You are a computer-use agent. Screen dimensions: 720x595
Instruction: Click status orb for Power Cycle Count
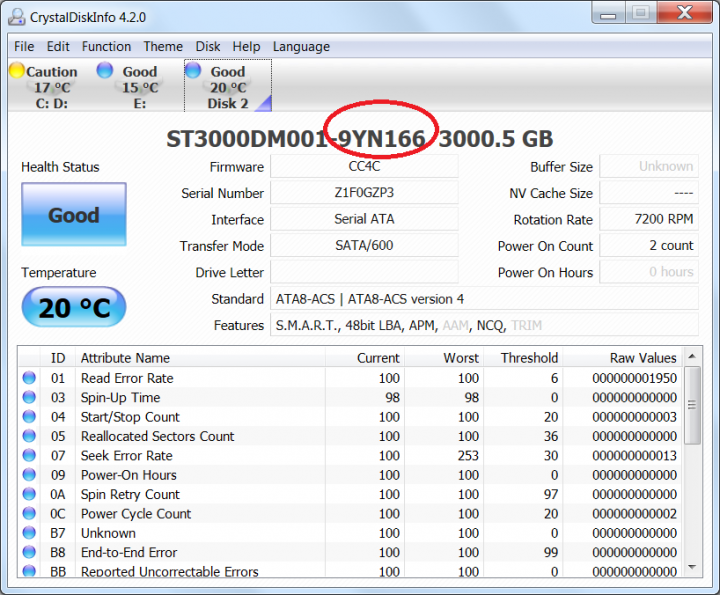point(29,513)
